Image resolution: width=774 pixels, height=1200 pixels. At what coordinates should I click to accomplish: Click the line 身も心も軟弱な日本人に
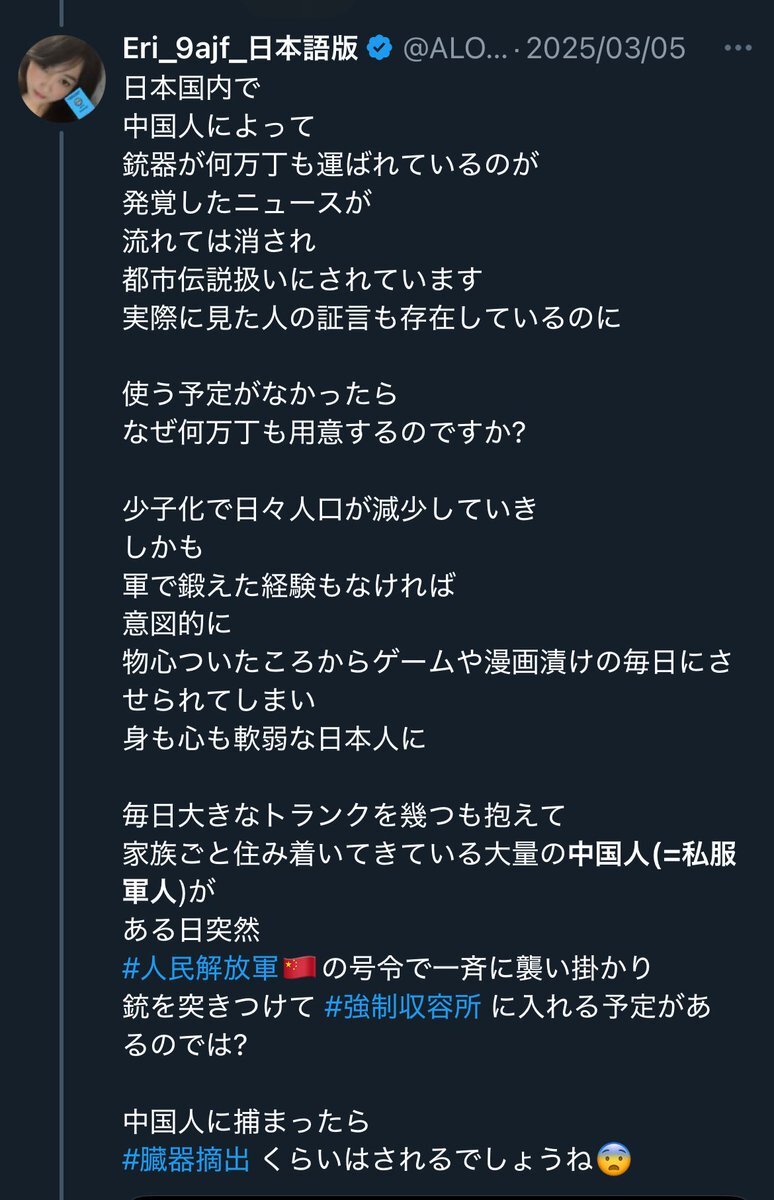[274, 739]
